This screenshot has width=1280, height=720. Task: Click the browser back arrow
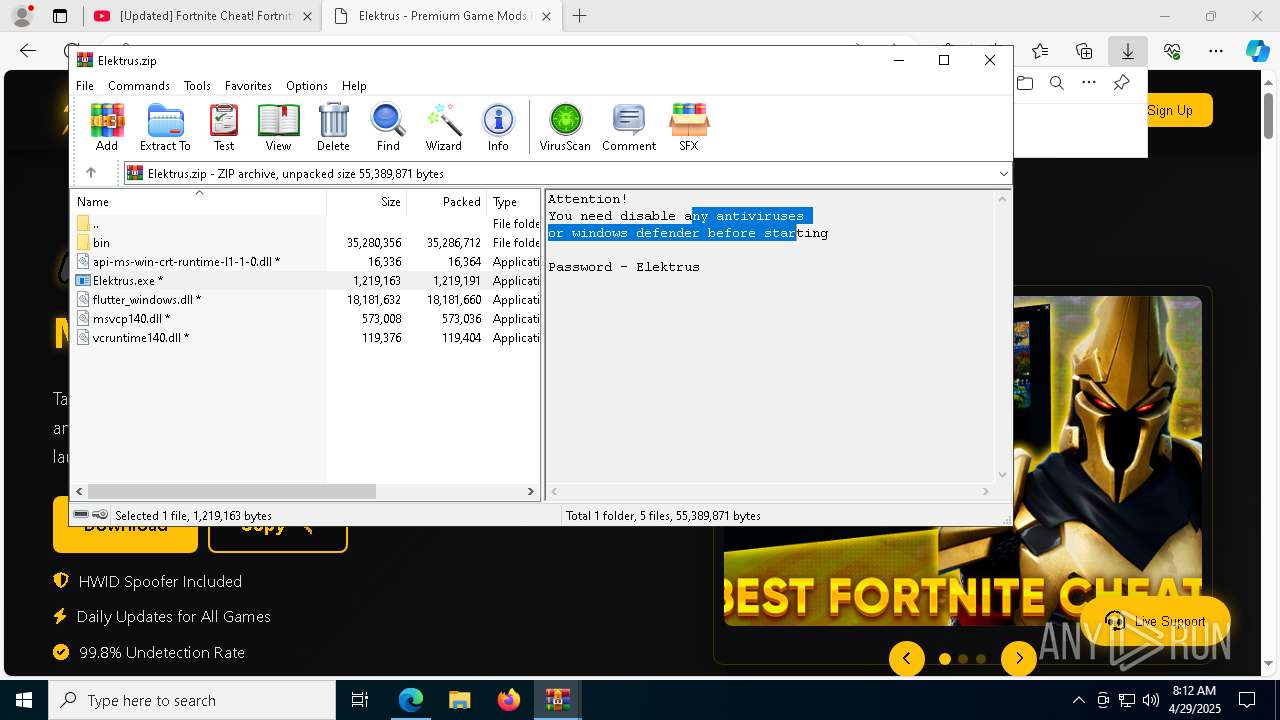click(x=28, y=51)
